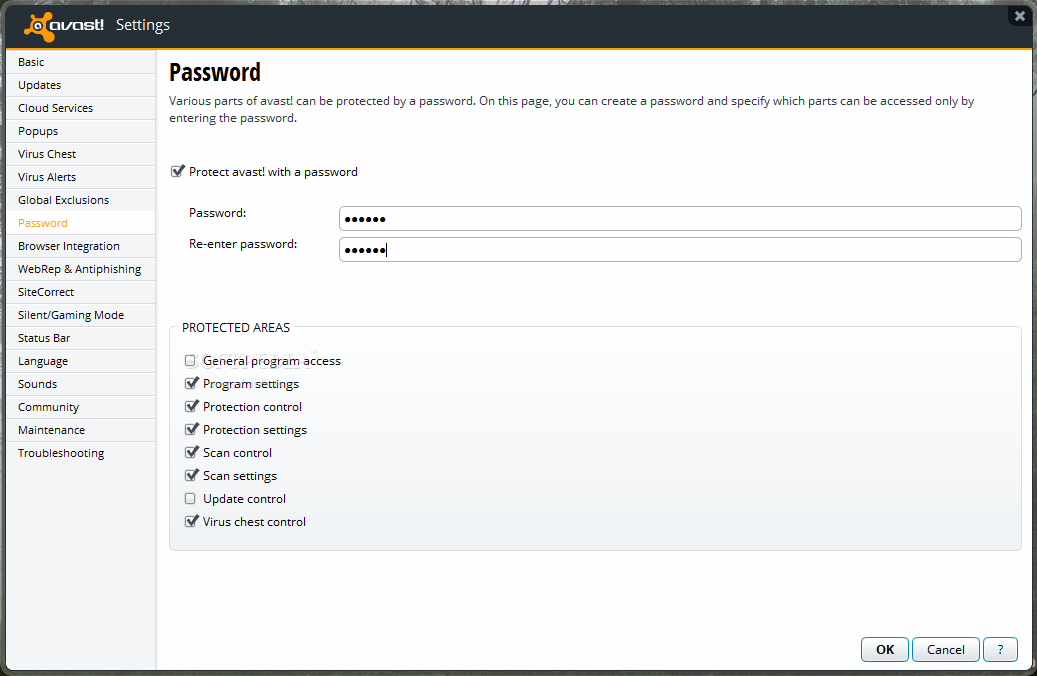Viewport: 1037px width, 676px height.
Task: Open Sounds settings
Action: [x=81, y=384]
